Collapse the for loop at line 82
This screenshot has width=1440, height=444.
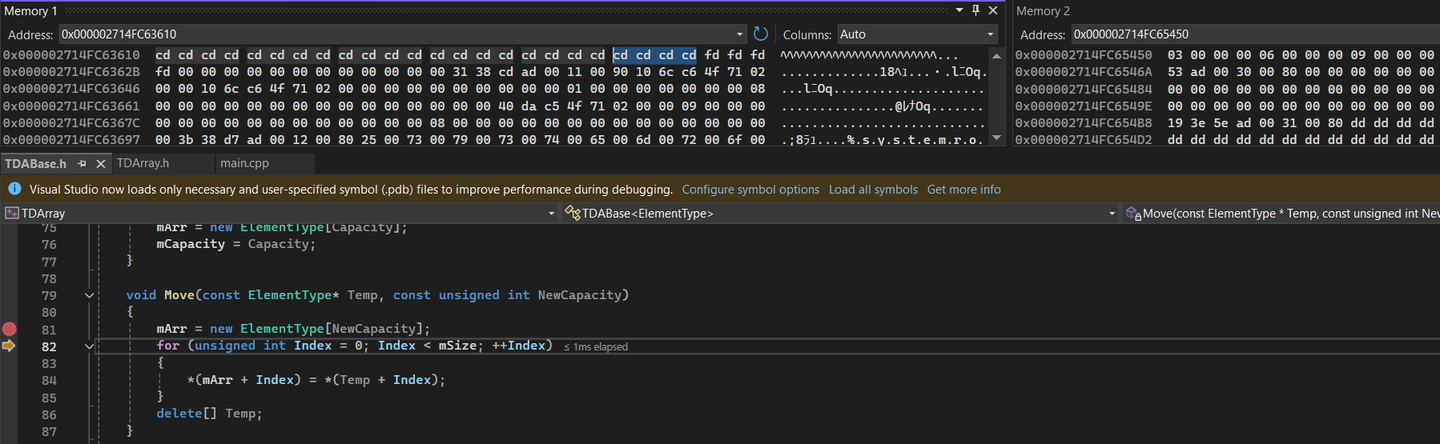89,346
